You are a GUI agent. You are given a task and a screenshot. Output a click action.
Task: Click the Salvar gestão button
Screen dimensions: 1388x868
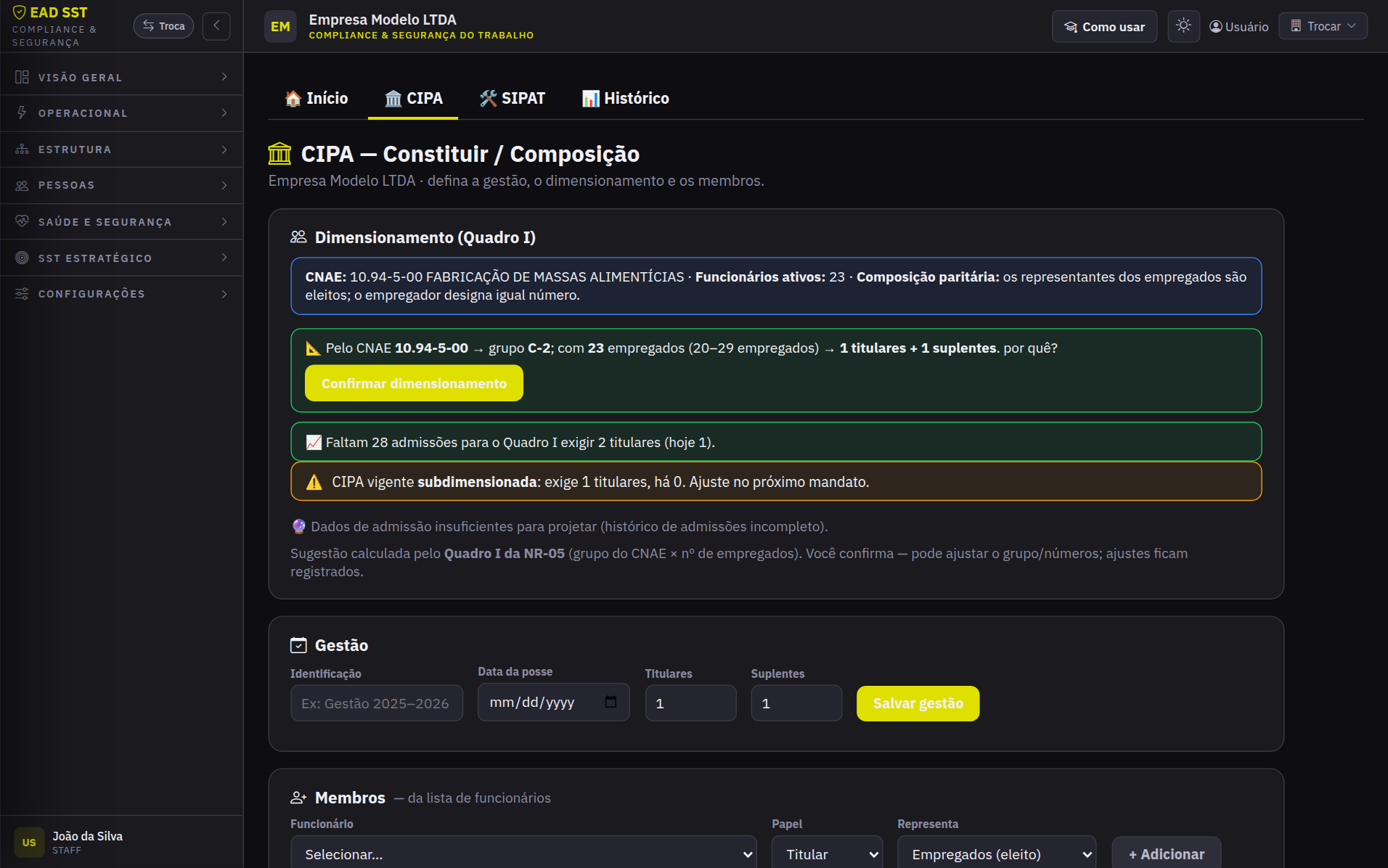coord(918,703)
